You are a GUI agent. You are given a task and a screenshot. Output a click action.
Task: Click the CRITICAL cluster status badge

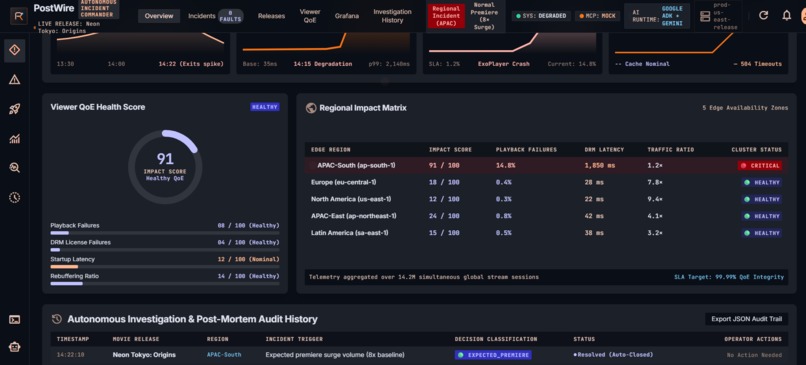point(760,166)
